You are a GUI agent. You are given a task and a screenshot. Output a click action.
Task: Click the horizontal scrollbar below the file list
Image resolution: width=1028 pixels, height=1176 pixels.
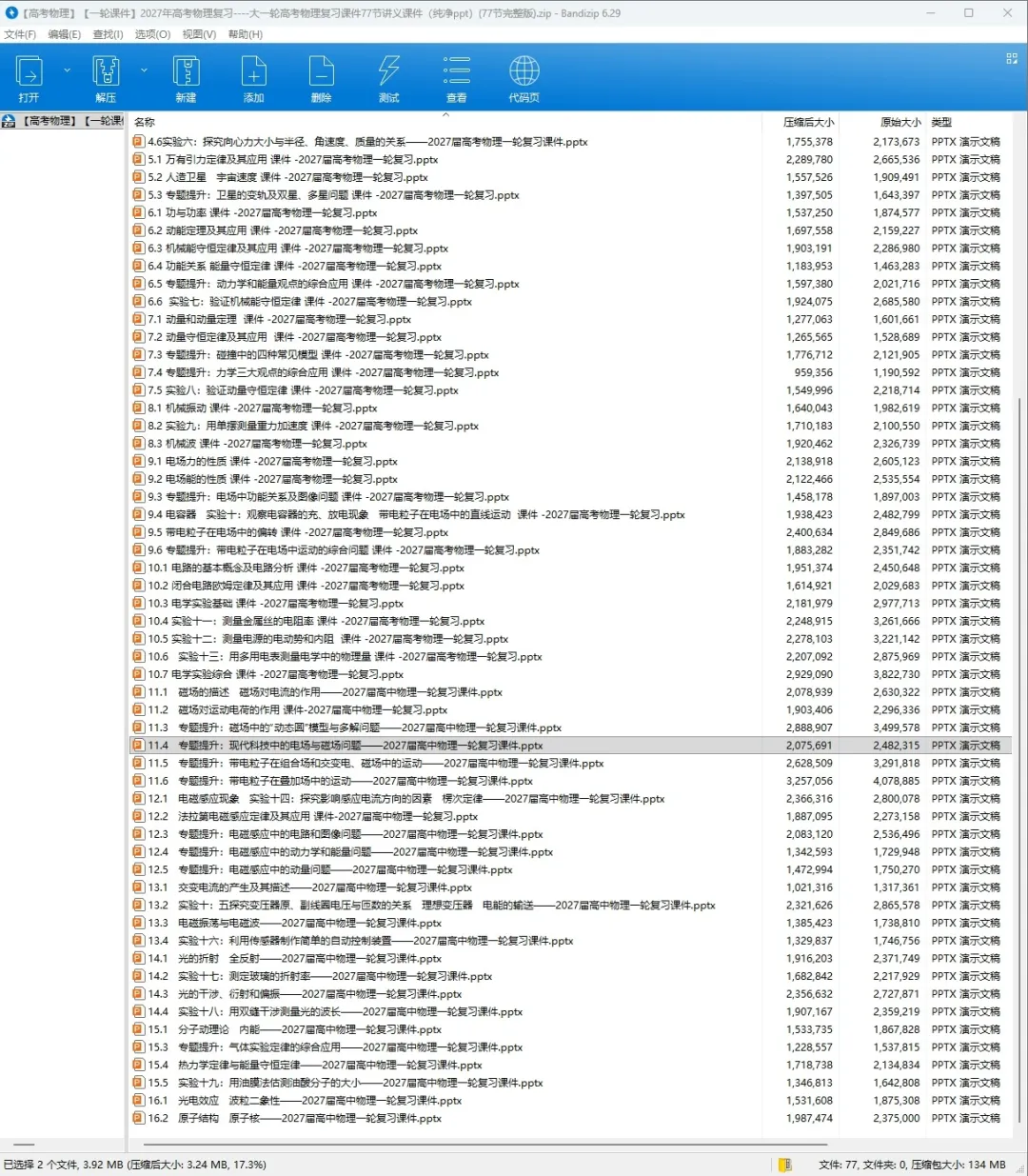pyautogui.click(x=484, y=1145)
